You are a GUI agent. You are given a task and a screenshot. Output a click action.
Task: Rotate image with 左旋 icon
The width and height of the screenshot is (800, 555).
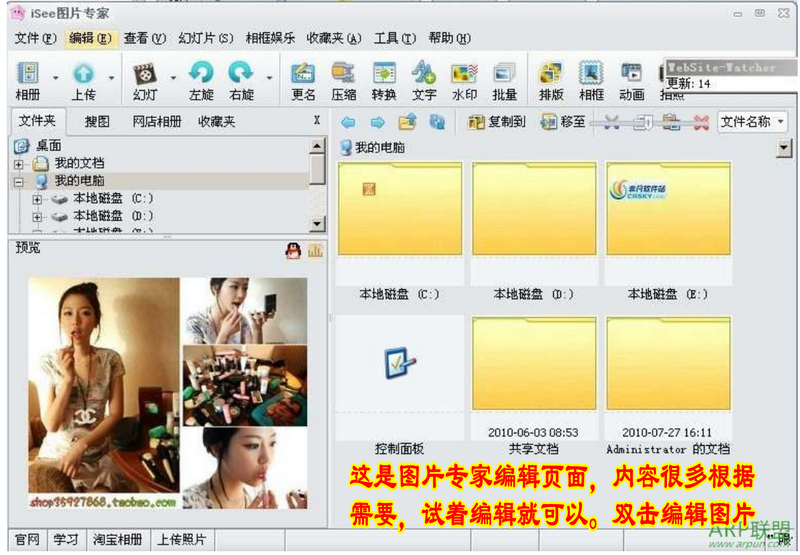pos(202,81)
